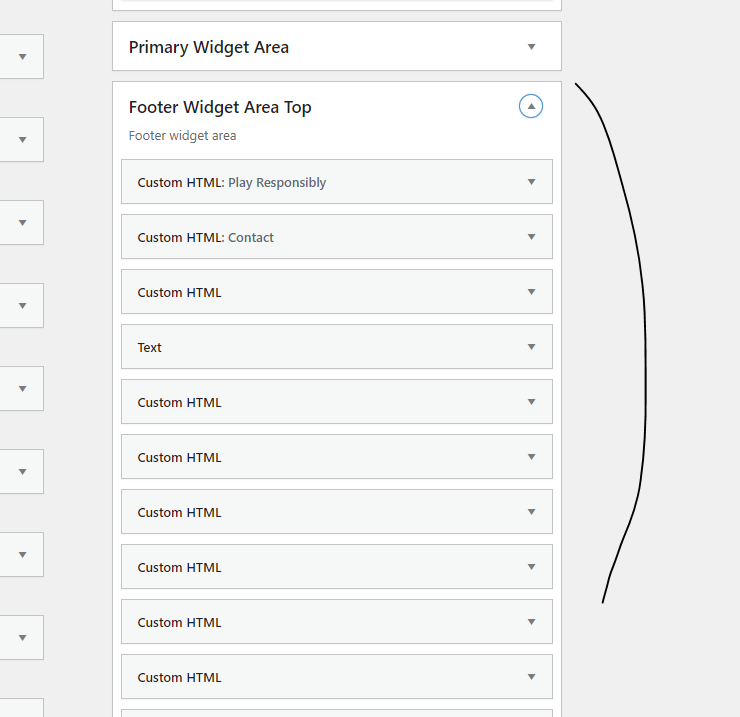740x717 pixels.
Task: Click title of Custom HTML directly below Text
Action: point(180,402)
